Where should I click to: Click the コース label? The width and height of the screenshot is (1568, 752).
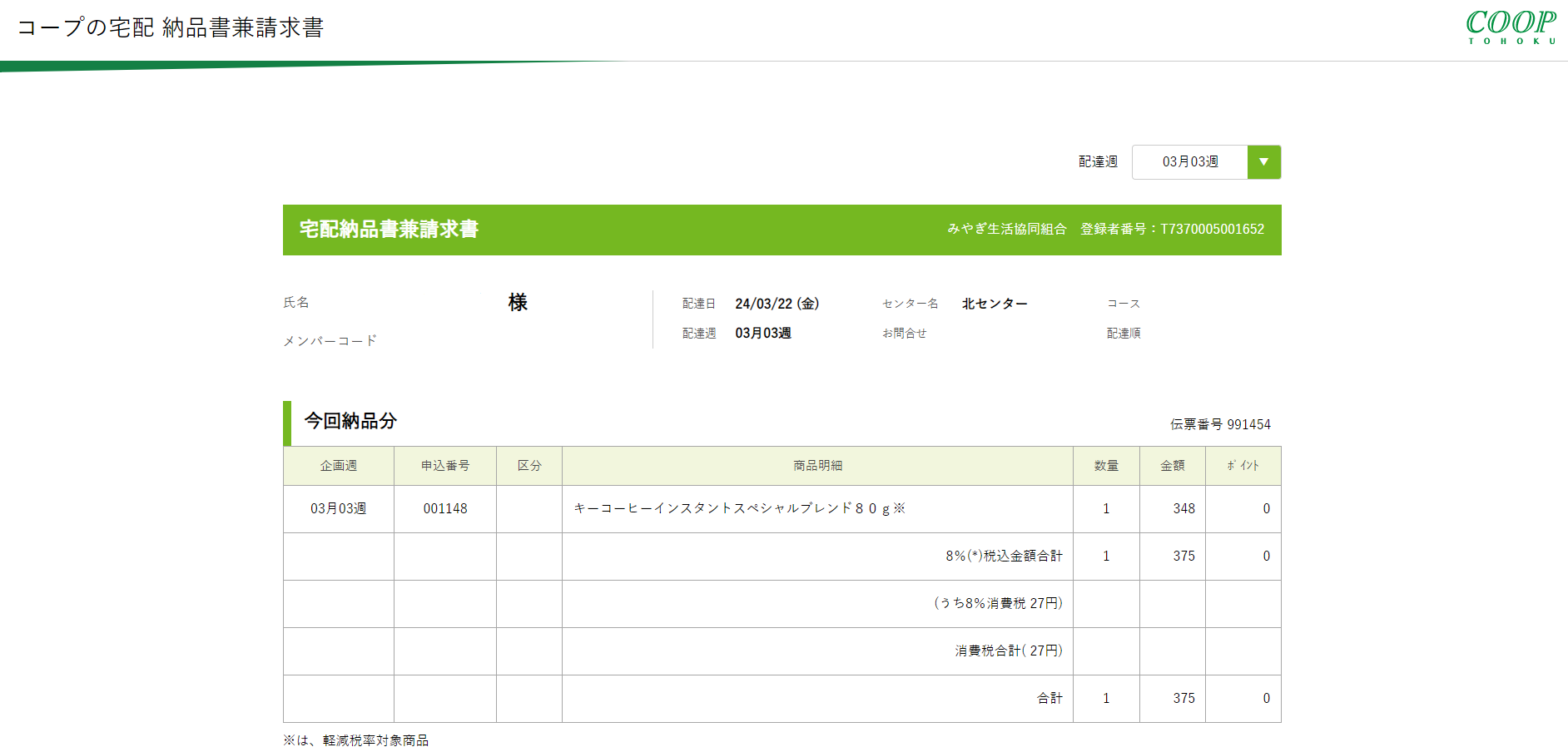pyautogui.click(x=1124, y=304)
